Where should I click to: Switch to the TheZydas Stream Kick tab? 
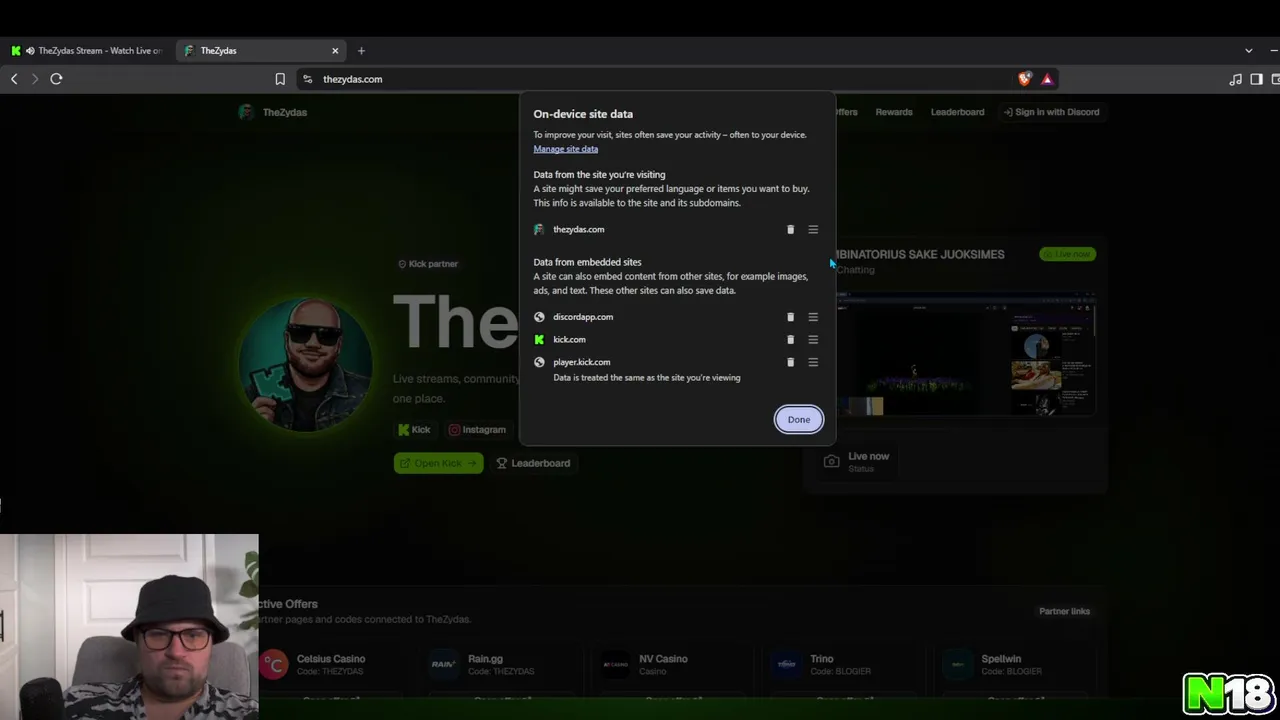(x=87, y=51)
